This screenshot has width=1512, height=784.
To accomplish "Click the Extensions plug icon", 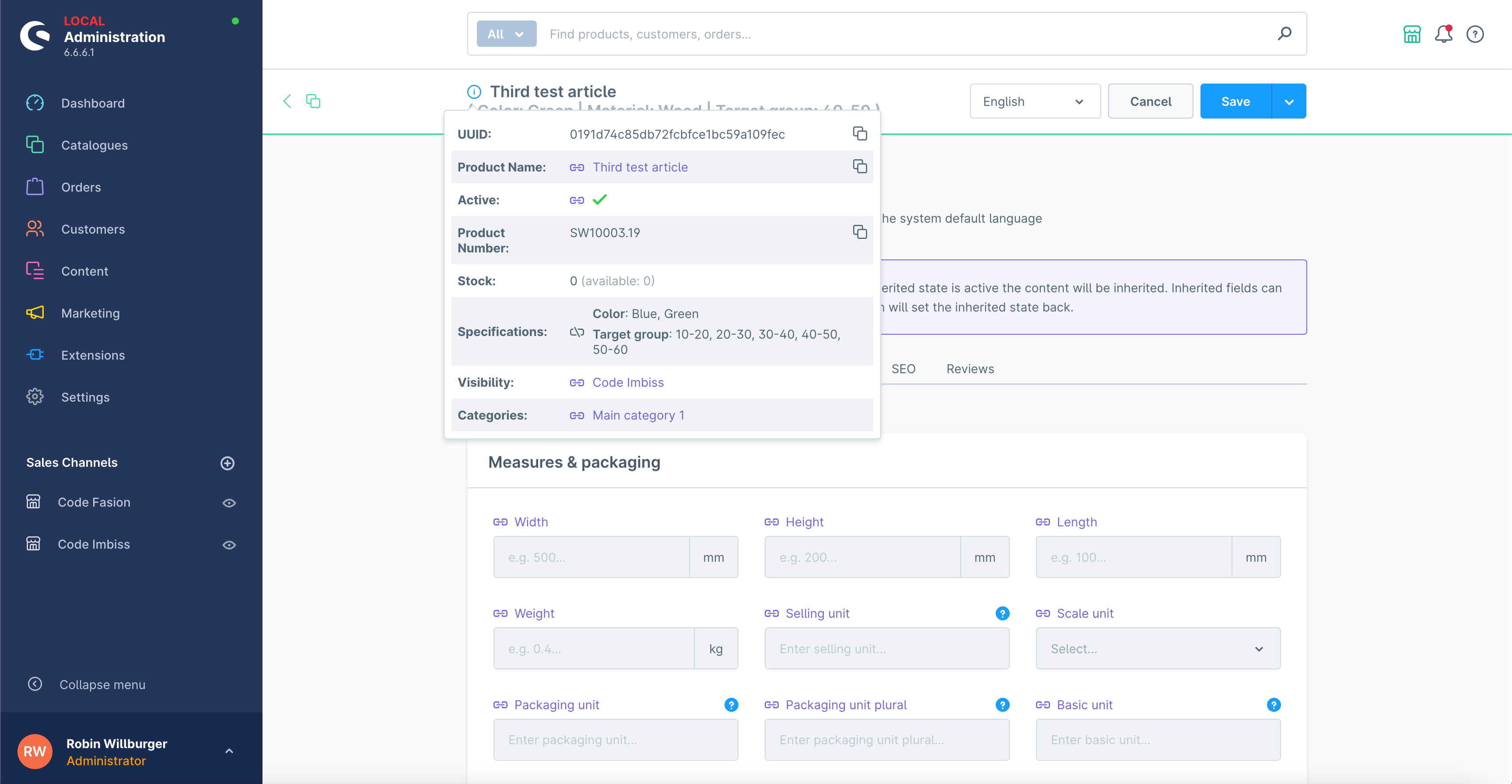I will point(35,354).
